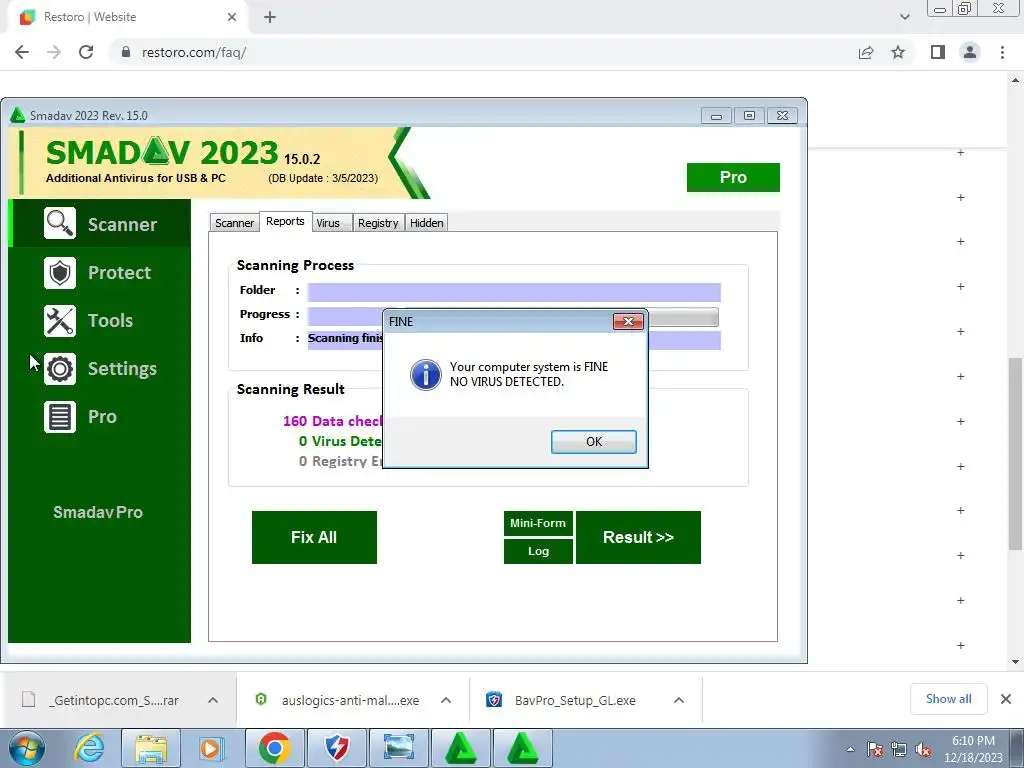Click the Mini-Form button
Viewport: 1024px width, 768px height.
(538, 523)
